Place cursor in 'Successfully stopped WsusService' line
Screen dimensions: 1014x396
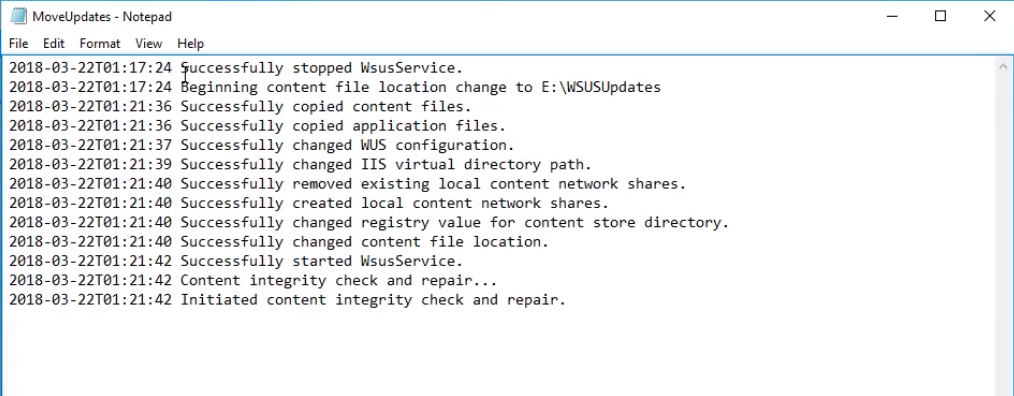(x=236, y=68)
